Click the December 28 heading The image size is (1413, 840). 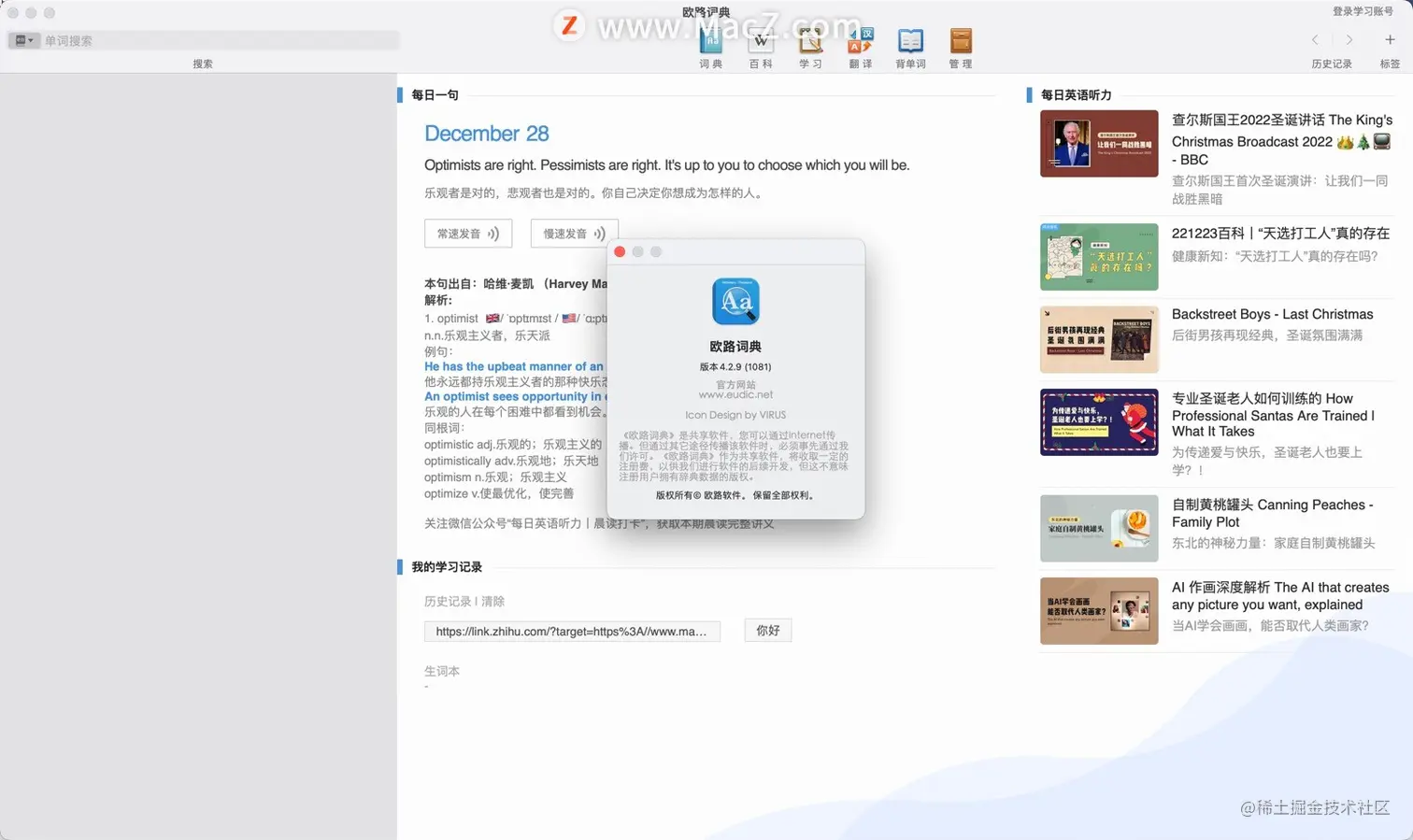(486, 134)
